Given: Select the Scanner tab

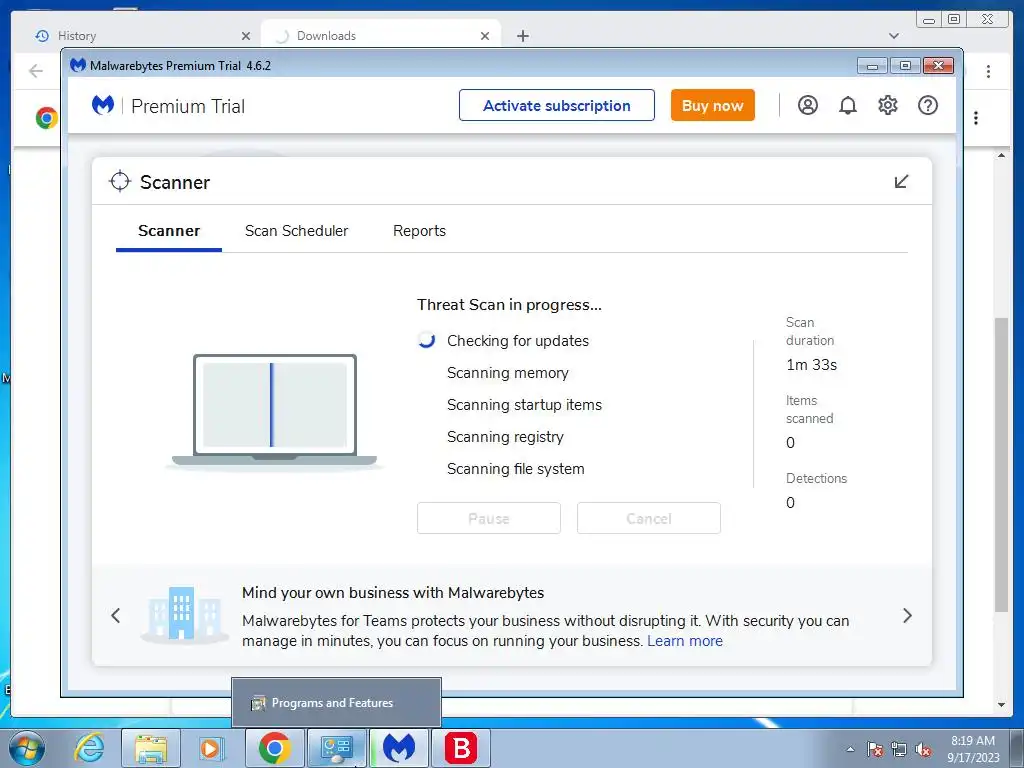Looking at the screenshot, I should [x=168, y=231].
